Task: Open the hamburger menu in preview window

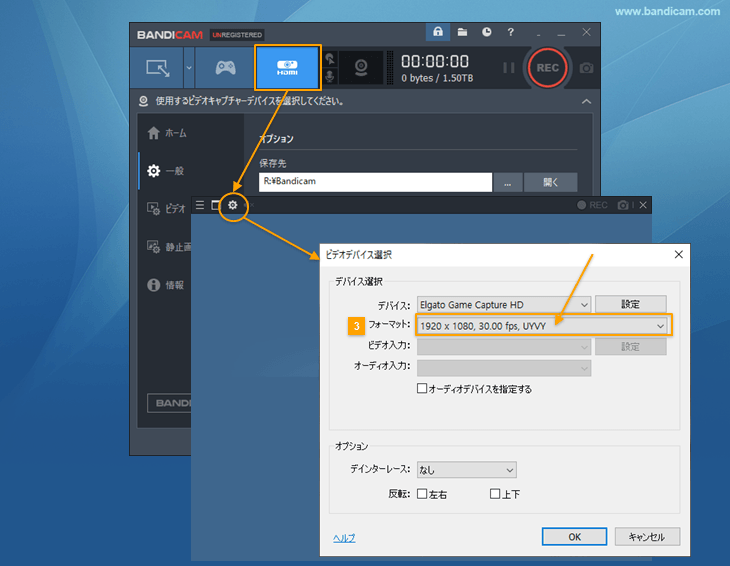Action: (200, 205)
